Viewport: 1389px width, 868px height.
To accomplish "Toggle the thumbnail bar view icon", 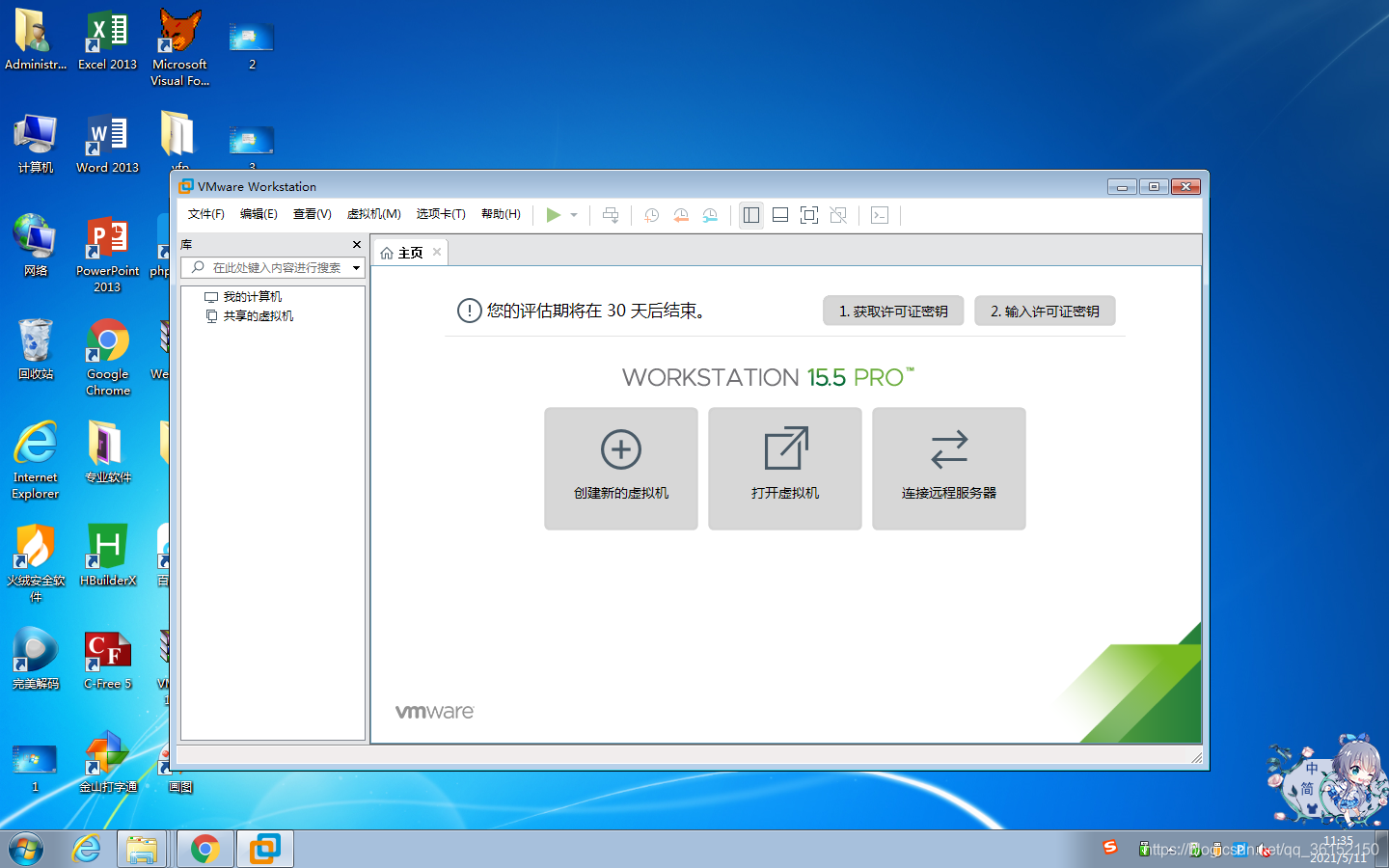I will click(780, 215).
